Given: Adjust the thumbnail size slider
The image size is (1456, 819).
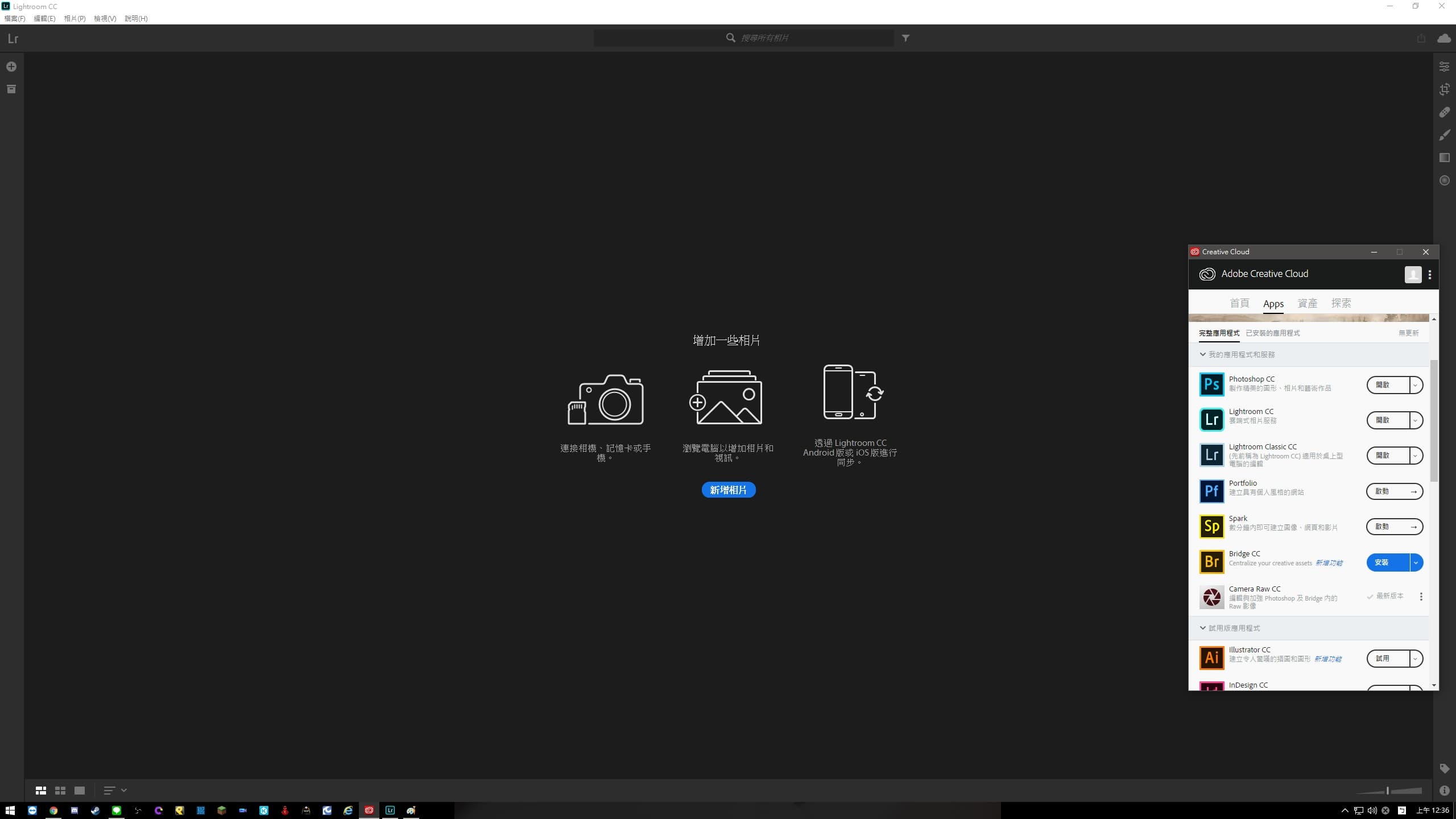Looking at the screenshot, I should (1388, 791).
